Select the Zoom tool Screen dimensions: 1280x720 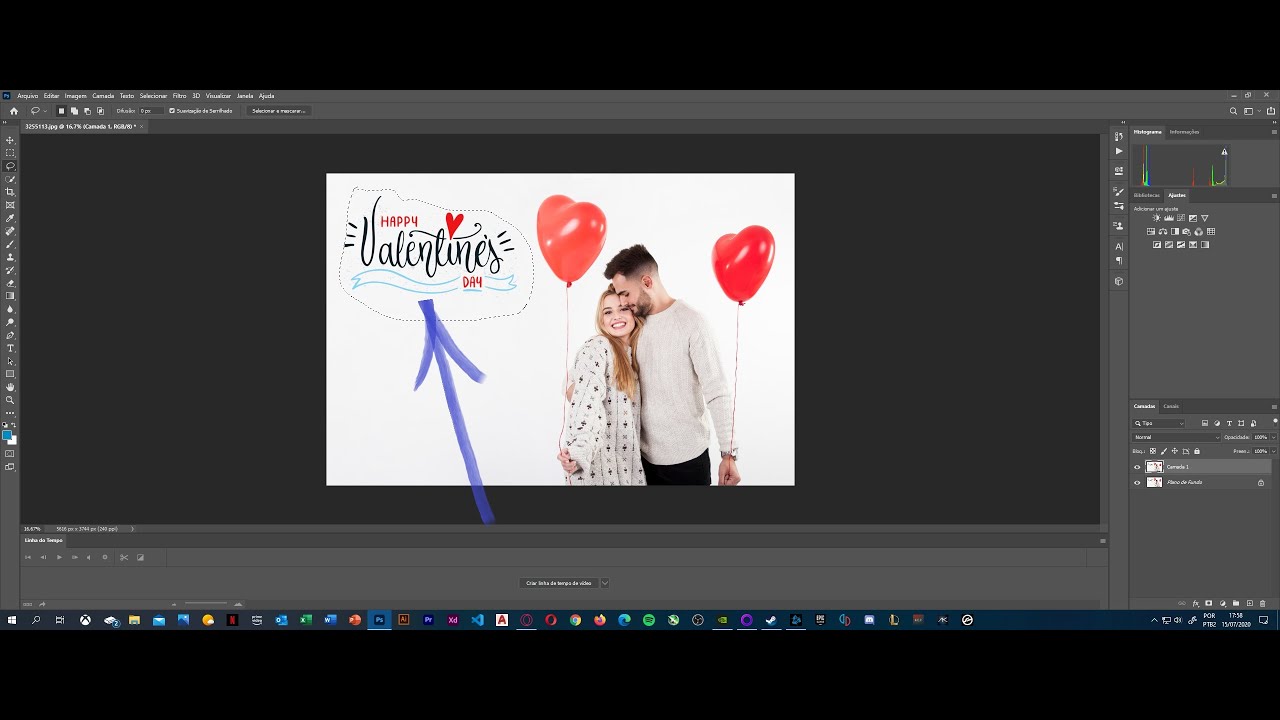point(10,400)
